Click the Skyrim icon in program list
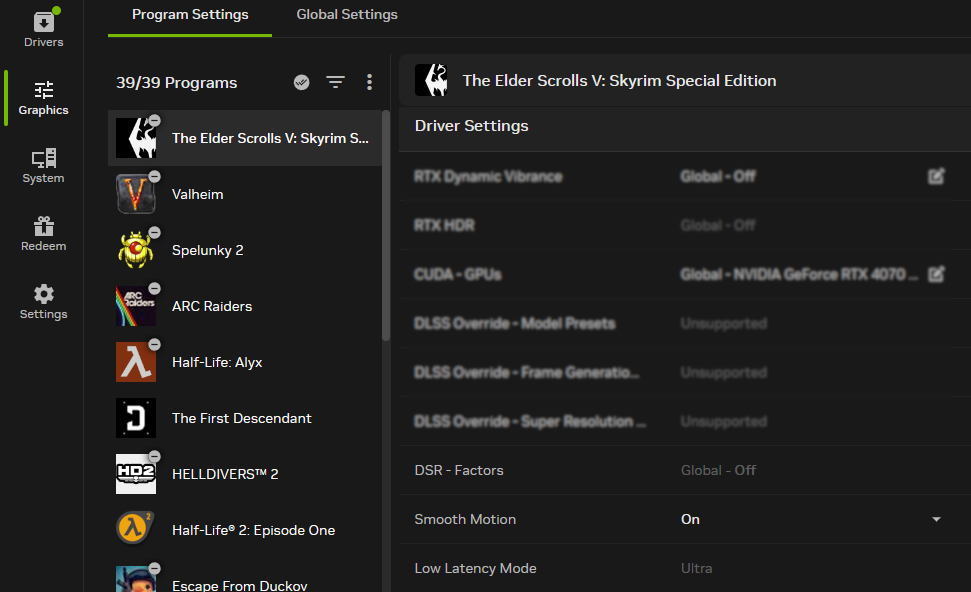The width and height of the screenshot is (971, 592). (x=136, y=138)
